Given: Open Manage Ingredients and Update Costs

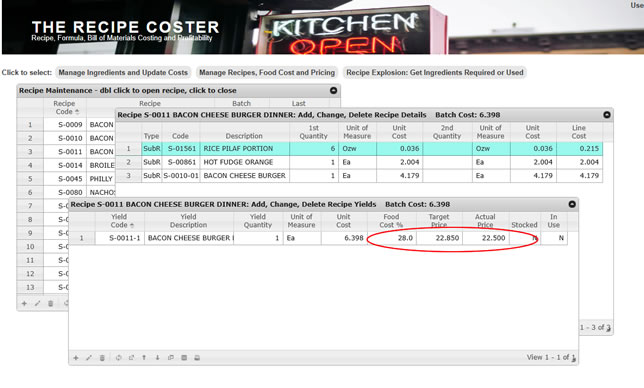Looking at the screenshot, I should pyautogui.click(x=123, y=72).
